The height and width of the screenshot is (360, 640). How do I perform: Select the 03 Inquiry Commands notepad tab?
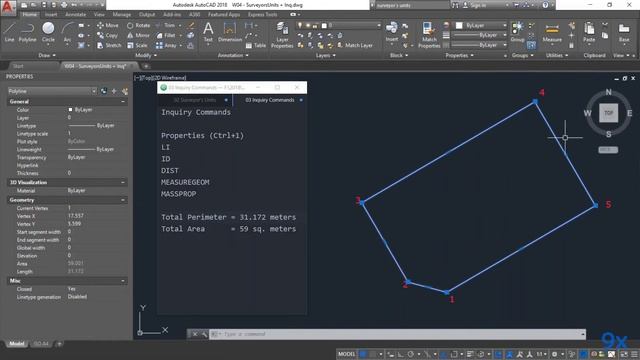tap(270, 100)
